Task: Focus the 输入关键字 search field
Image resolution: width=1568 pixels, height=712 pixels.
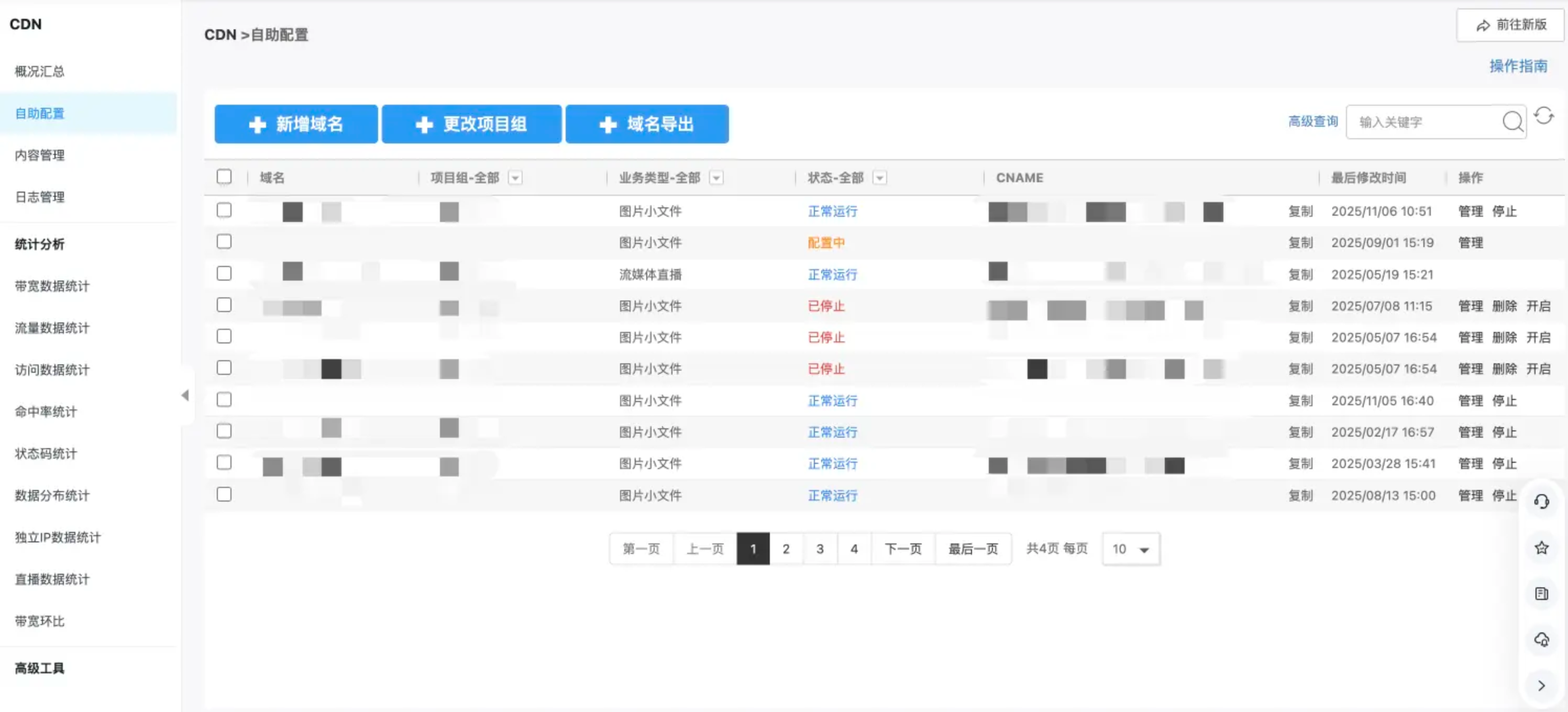Action: [1425, 123]
